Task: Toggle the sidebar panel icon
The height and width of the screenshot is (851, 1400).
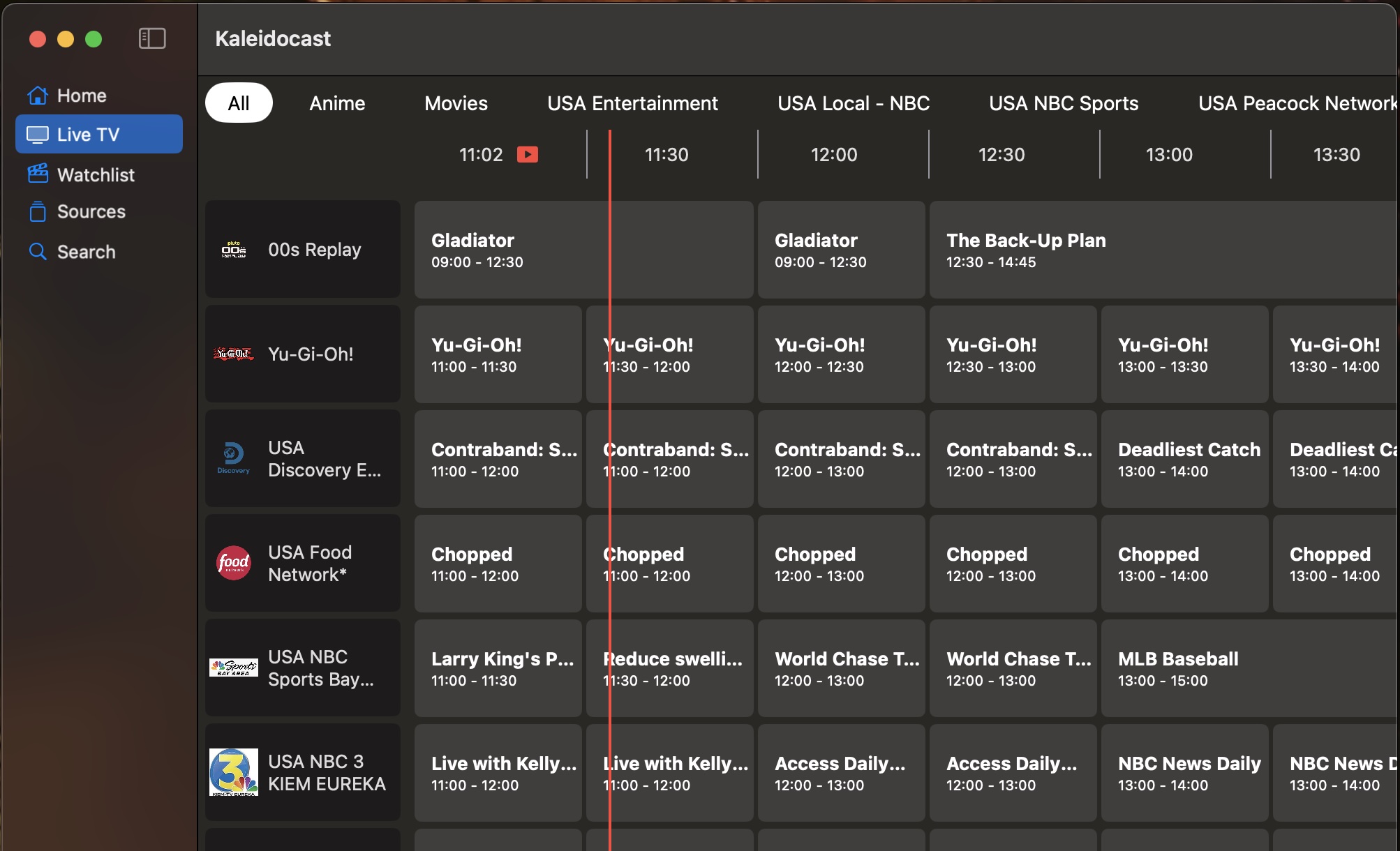Action: 152,38
